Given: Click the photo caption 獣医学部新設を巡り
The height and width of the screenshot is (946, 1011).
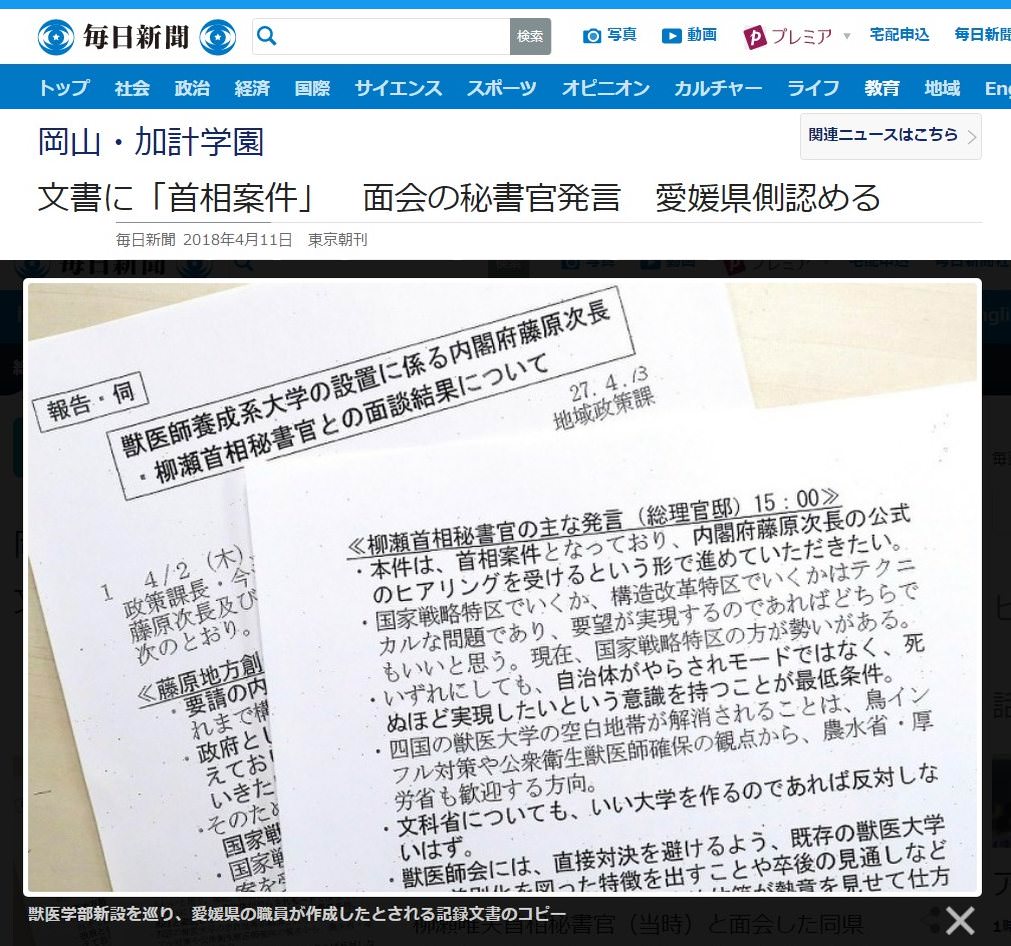Looking at the screenshot, I should click(x=297, y=914).
